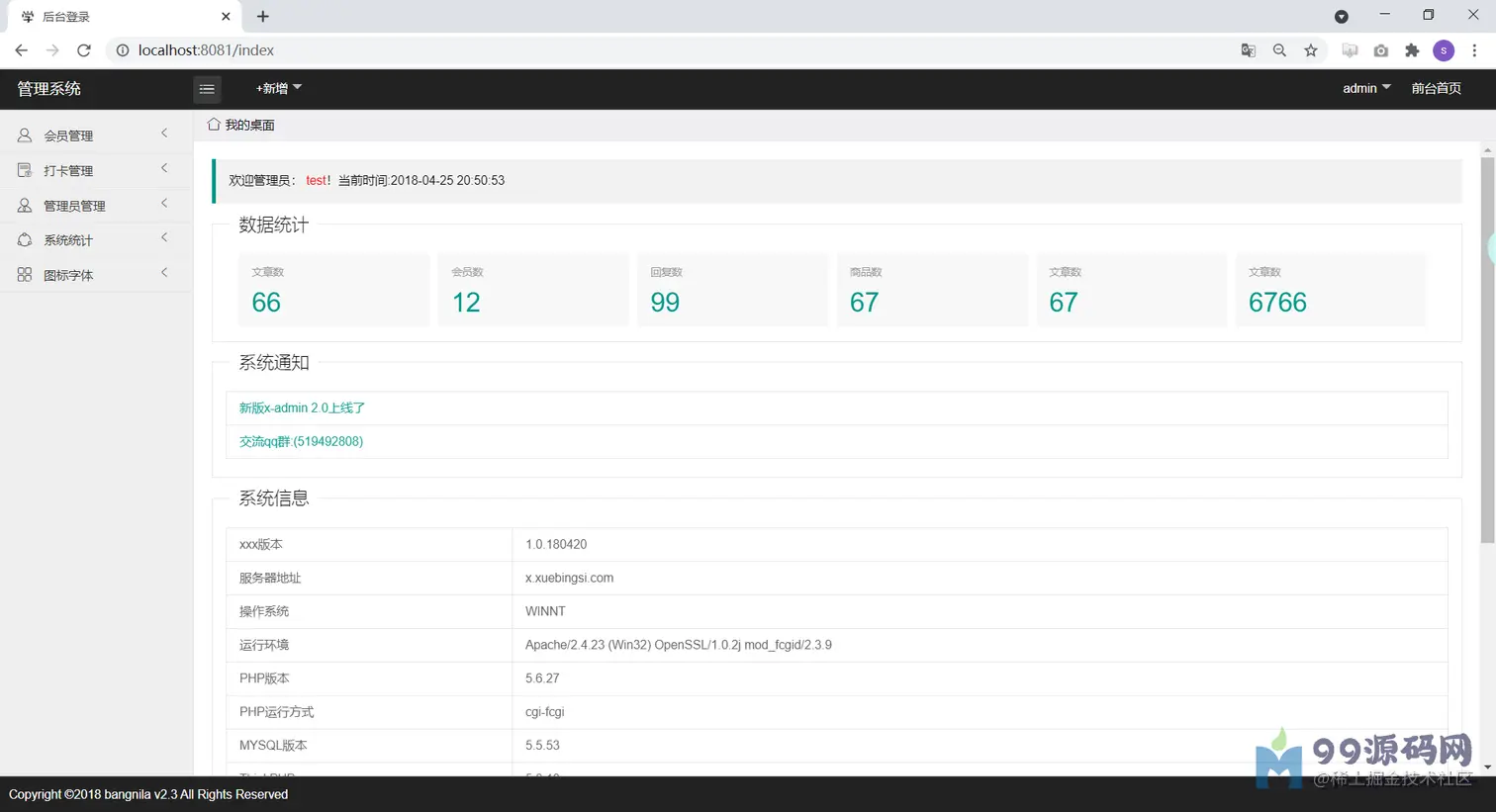
Task: Click the 当前时间 2018-04-25 20:50:53 text
Action: [421, 180]
